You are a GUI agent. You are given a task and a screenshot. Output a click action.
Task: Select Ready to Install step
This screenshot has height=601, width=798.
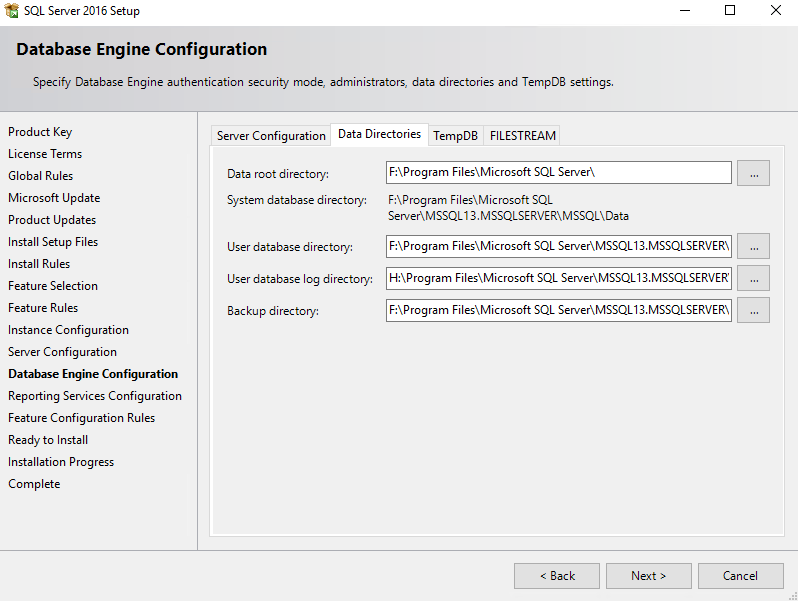tap(48, 440)
